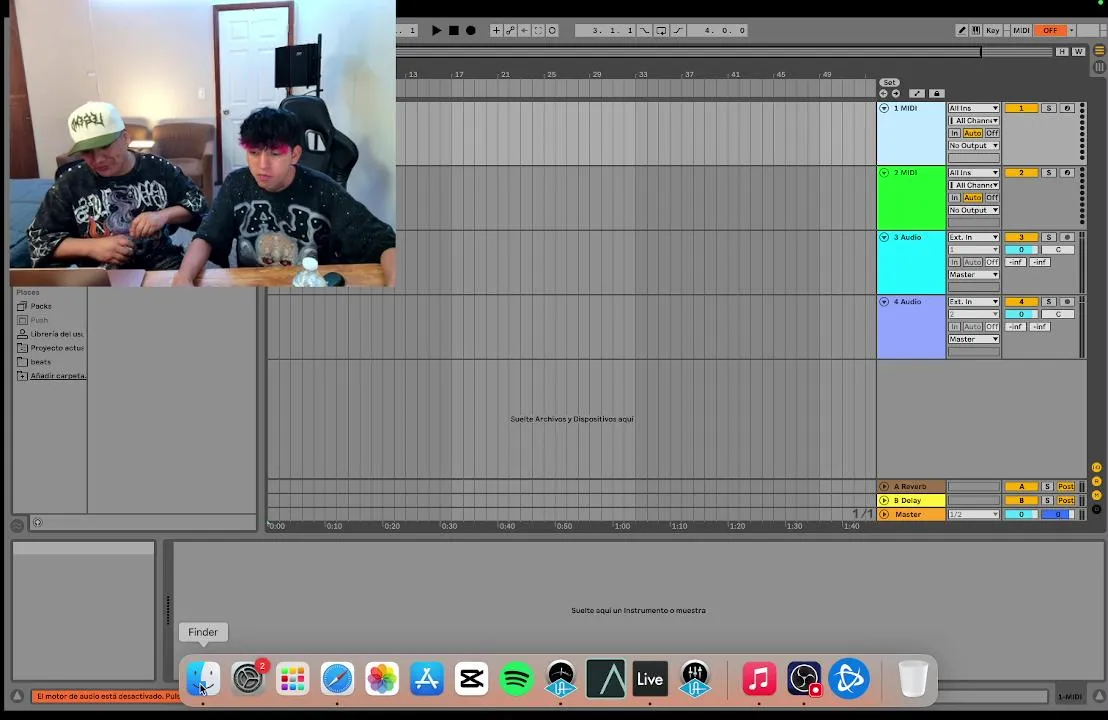Click the Session Record circle icon
Image resolution: width=1108 pixels, height=720 pixels.
(553, 30)
